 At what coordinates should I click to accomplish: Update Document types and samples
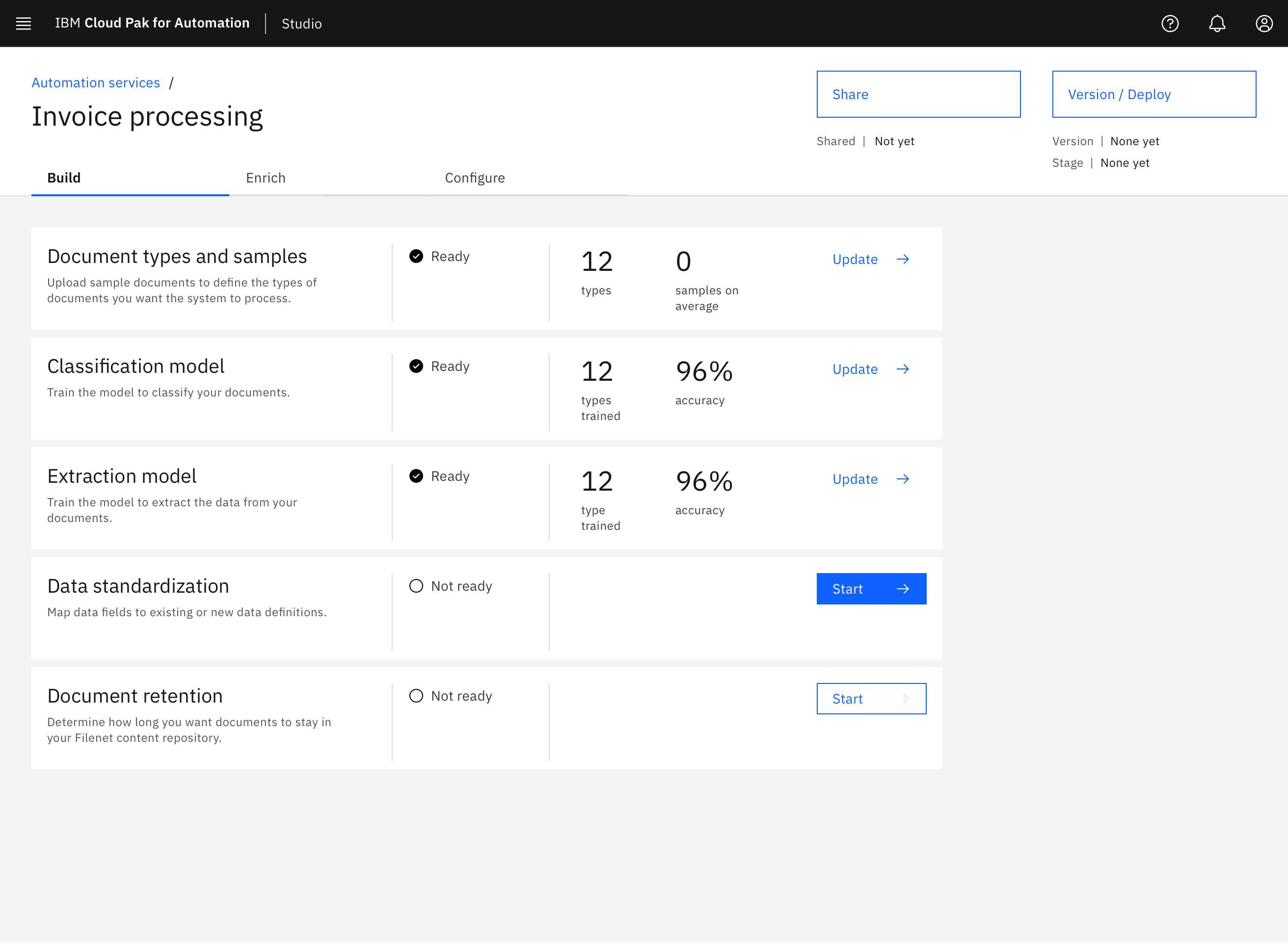(855, 259)
